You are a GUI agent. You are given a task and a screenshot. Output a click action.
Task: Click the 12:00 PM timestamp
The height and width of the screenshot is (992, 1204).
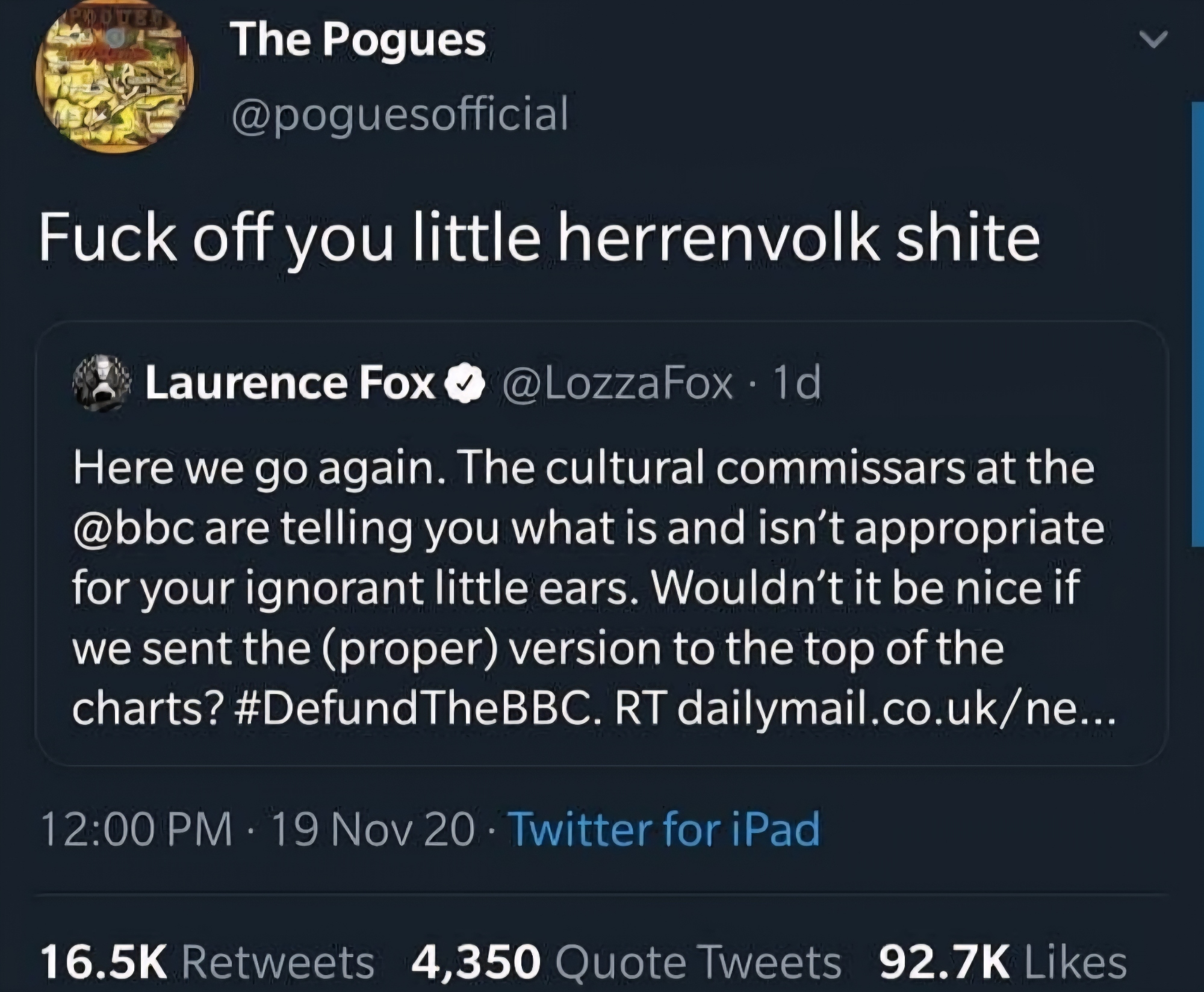pos(137,829)
